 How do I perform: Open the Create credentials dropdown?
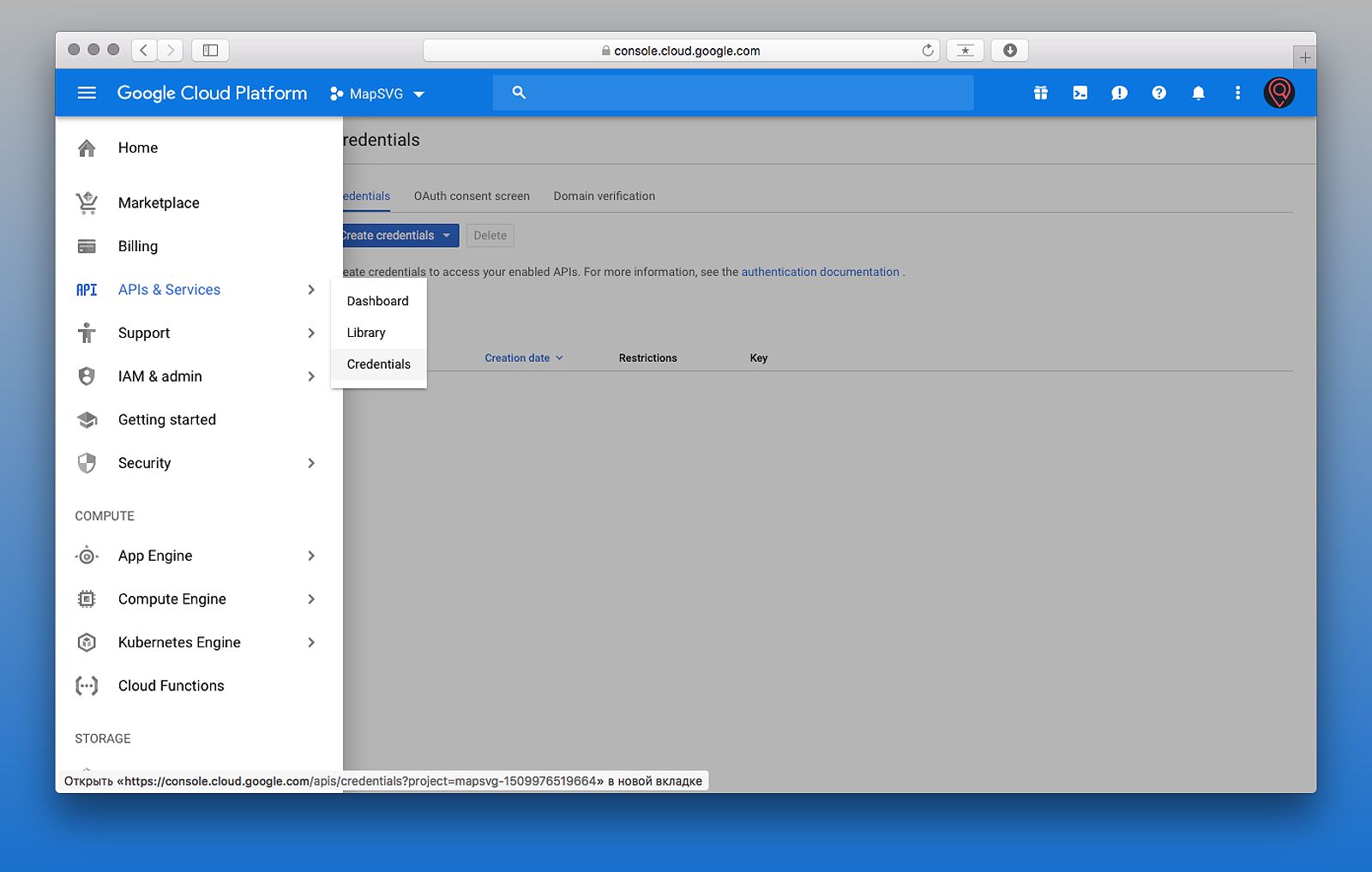pyautogui.click(x=400, y=235)
